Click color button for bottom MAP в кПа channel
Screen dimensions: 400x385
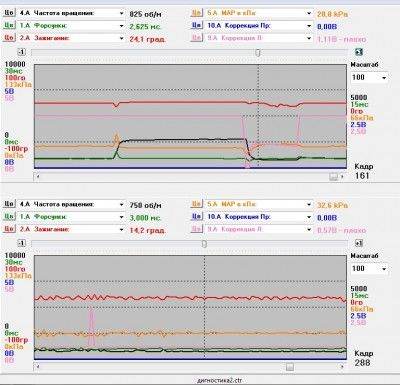197,204
